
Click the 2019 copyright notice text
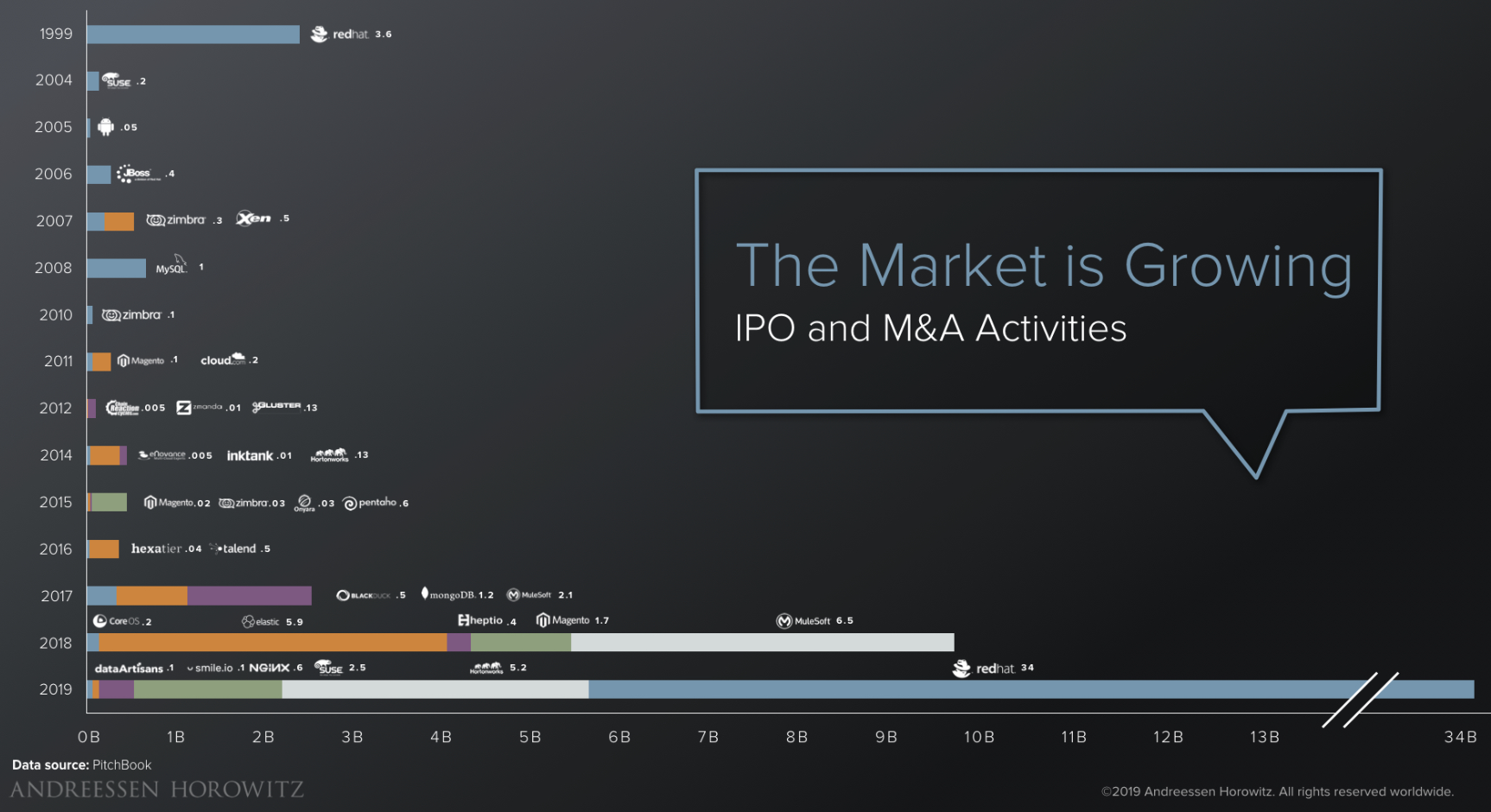pos(1278,792)
